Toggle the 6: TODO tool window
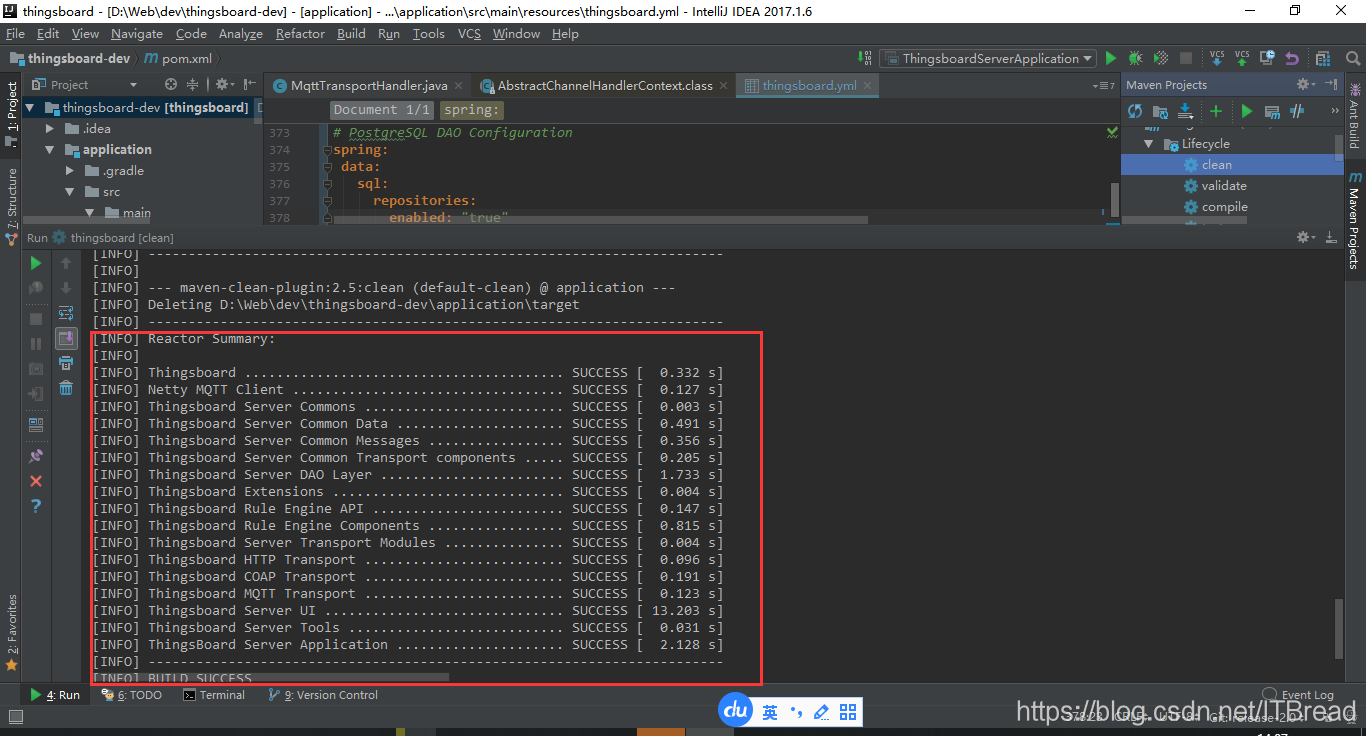The width and height of the screenshot is (1366, 736). (131, 695)
